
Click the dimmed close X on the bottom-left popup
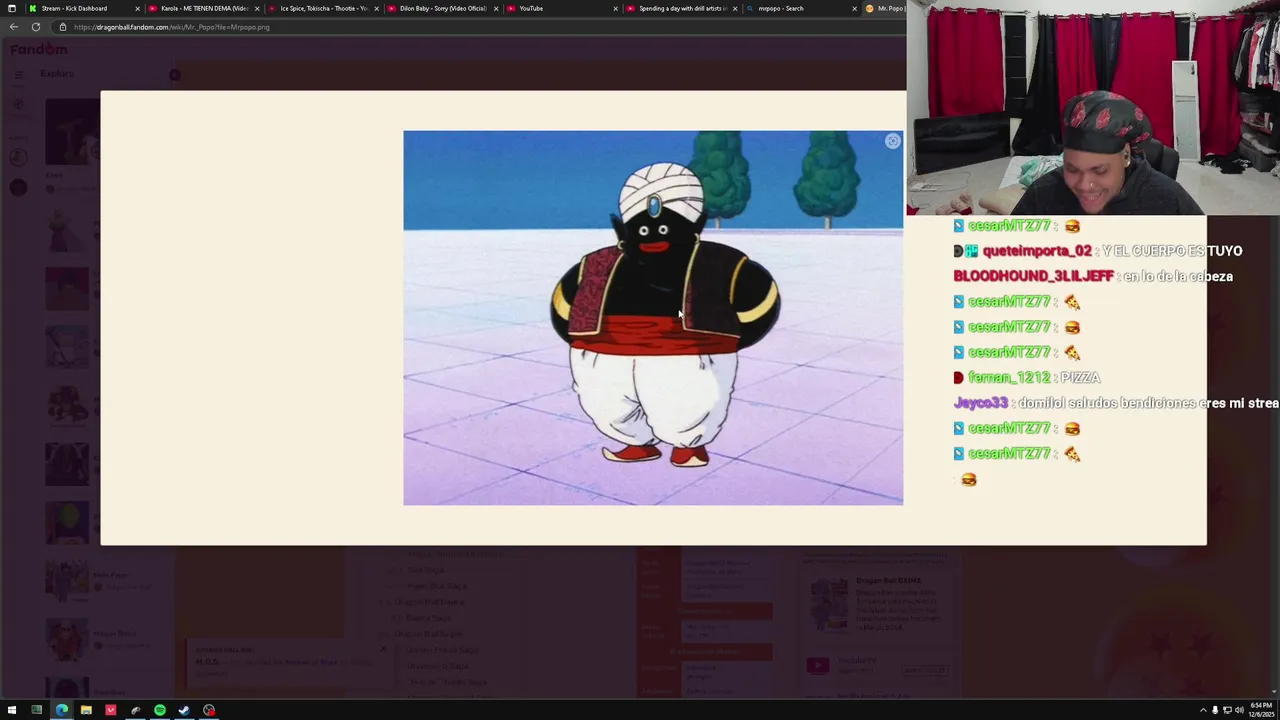tap(383, 650)
